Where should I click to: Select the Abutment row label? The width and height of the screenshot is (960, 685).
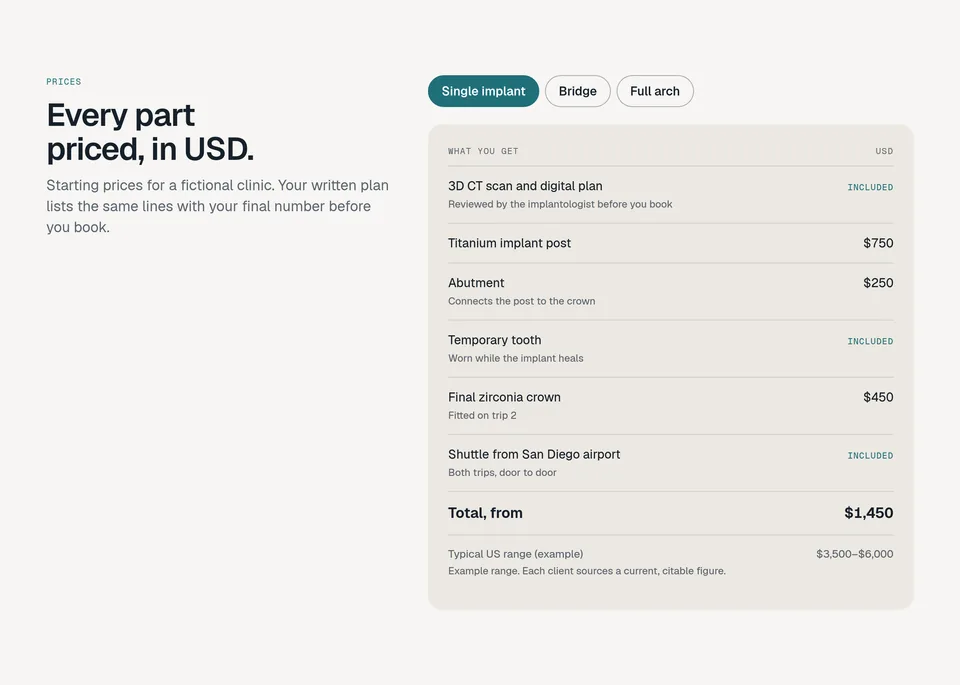coord(476,283)
